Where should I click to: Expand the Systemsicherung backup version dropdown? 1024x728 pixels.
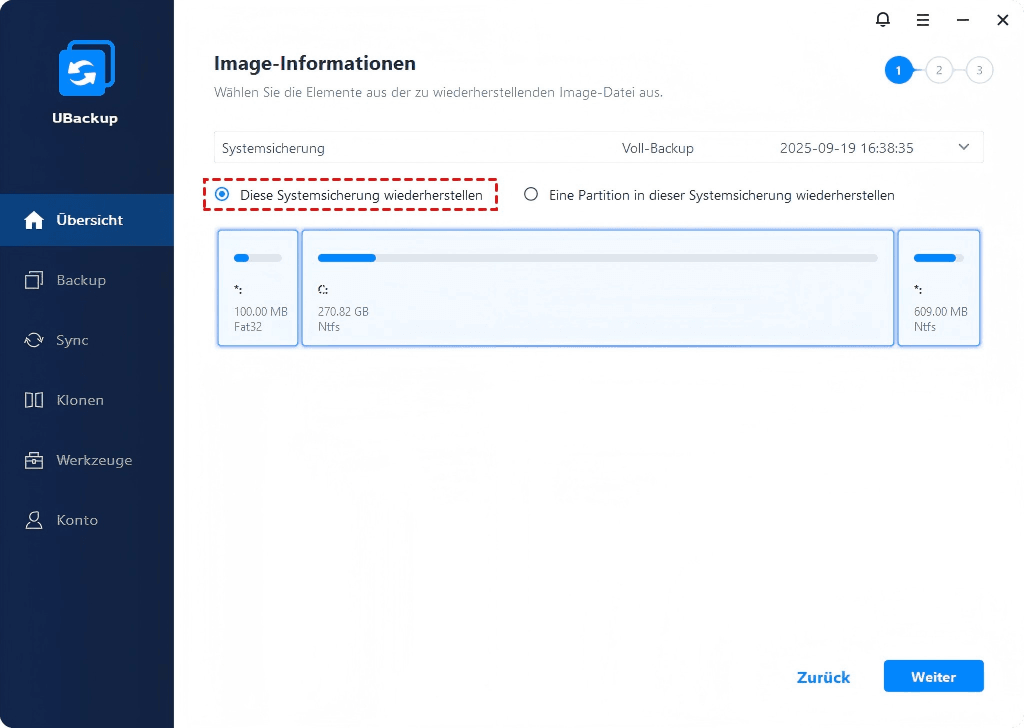(x=963, y=147)
